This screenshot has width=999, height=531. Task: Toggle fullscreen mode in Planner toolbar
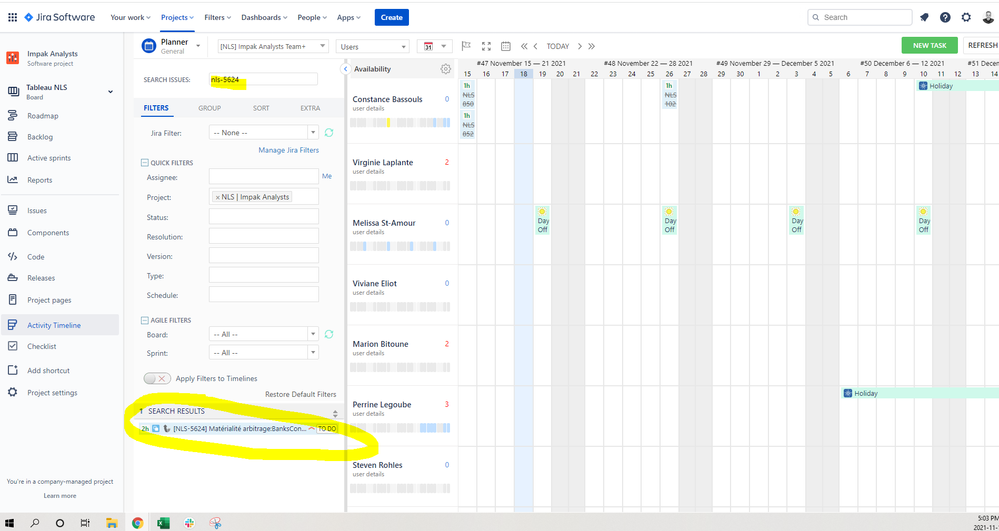click(x=486, y=46)
